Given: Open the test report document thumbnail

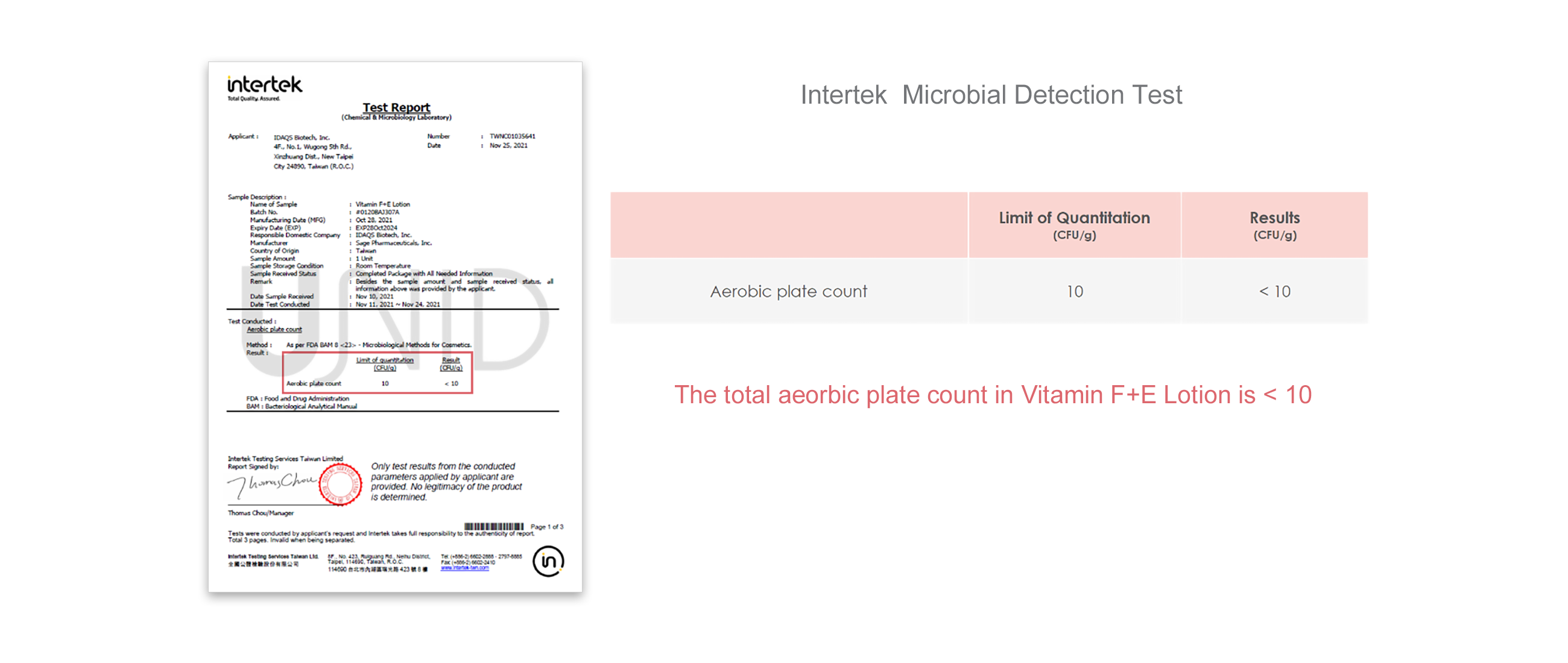Looking at the screenshot, I should pos(395,327).
